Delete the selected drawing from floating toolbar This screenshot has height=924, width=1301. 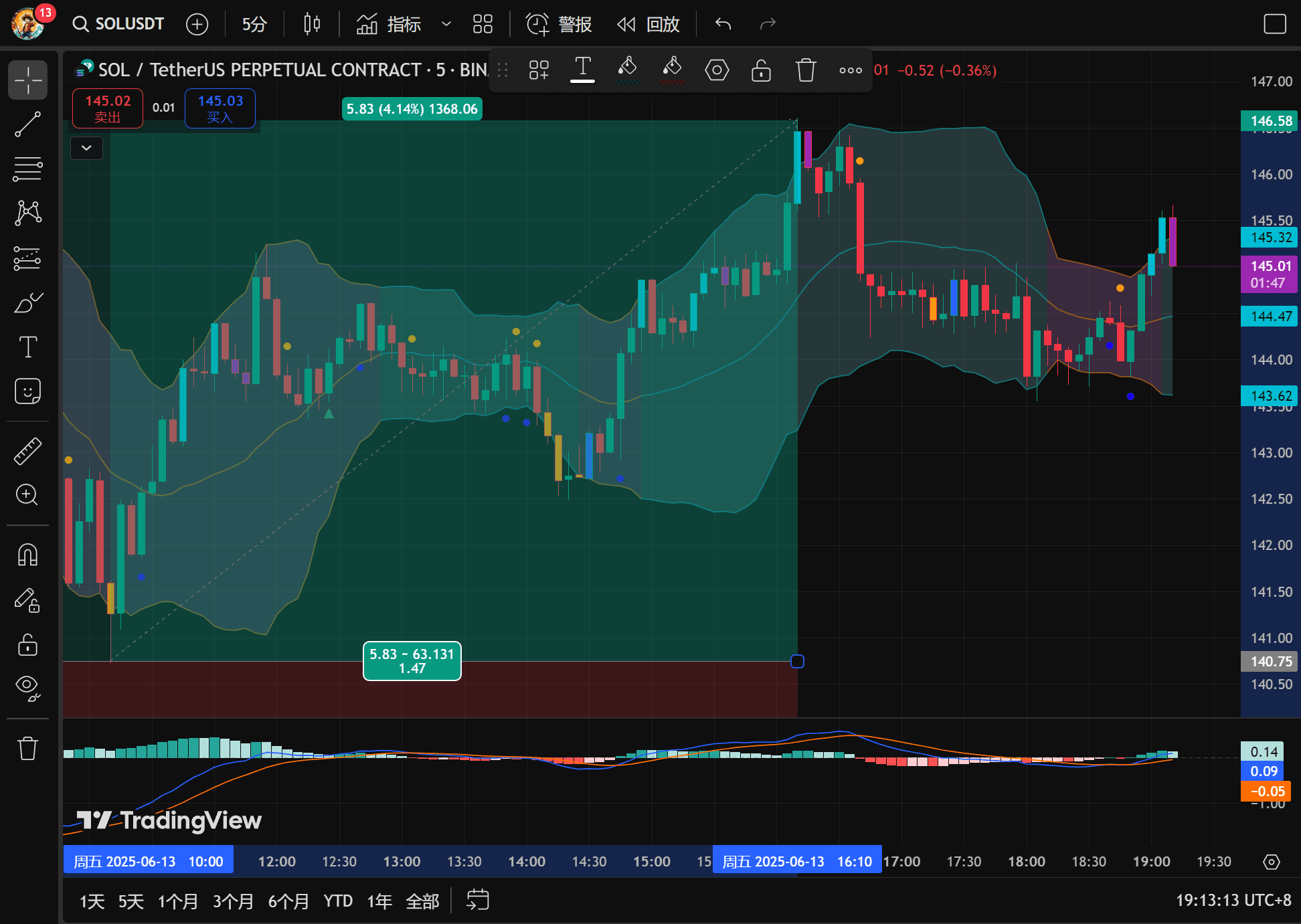(806, 70)
